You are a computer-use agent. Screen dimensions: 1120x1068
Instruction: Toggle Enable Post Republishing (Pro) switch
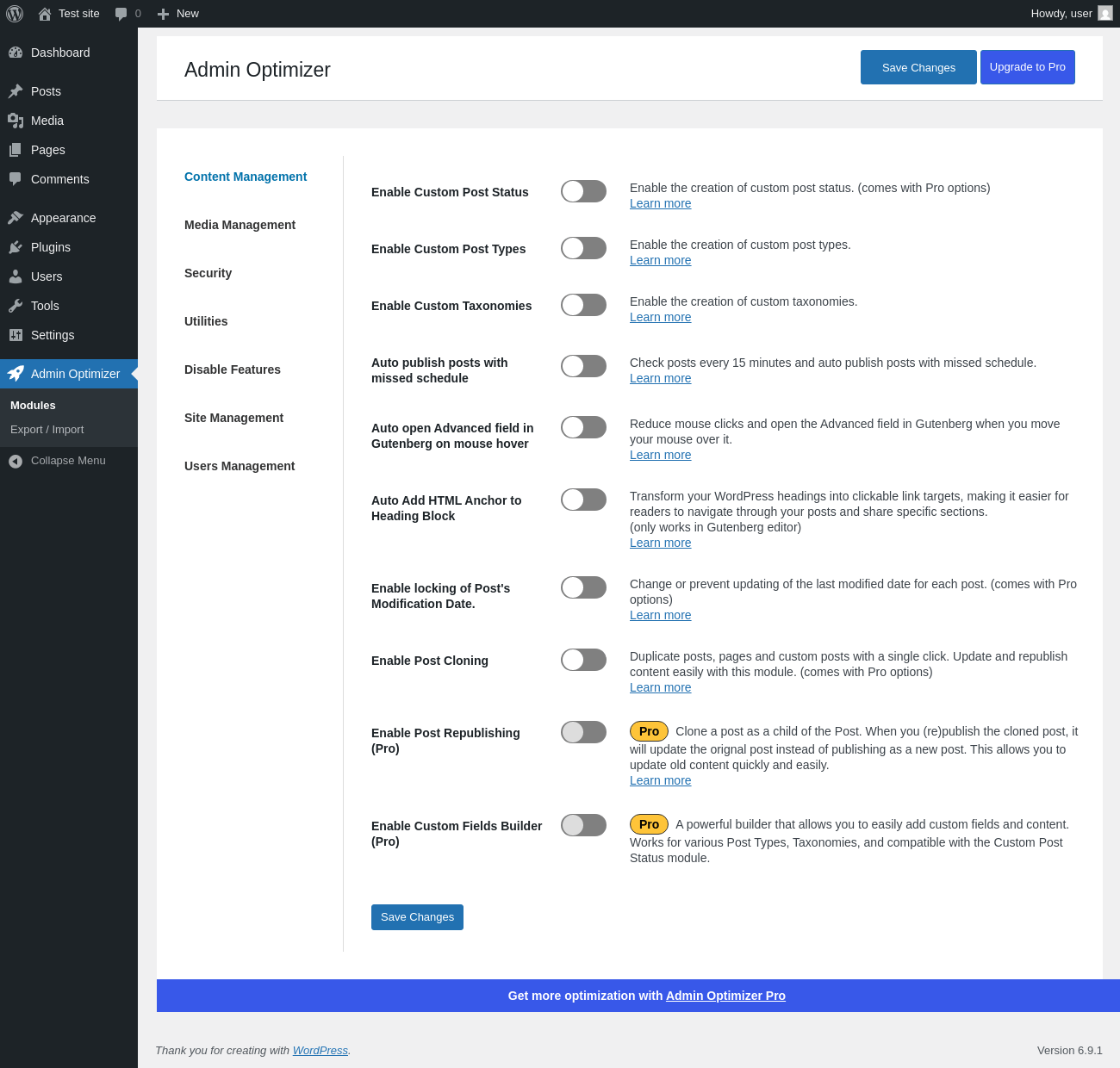tap(583, 732)
